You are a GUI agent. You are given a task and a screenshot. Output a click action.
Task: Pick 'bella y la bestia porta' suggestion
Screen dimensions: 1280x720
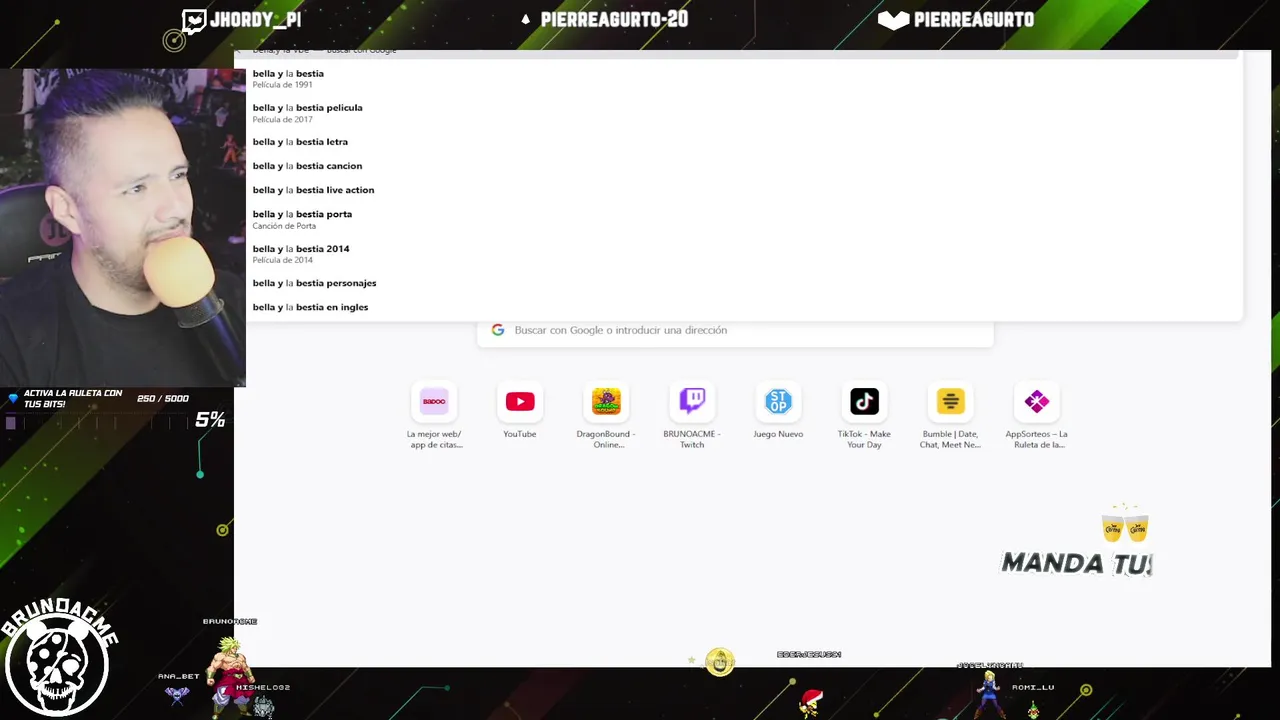point(744,219)
